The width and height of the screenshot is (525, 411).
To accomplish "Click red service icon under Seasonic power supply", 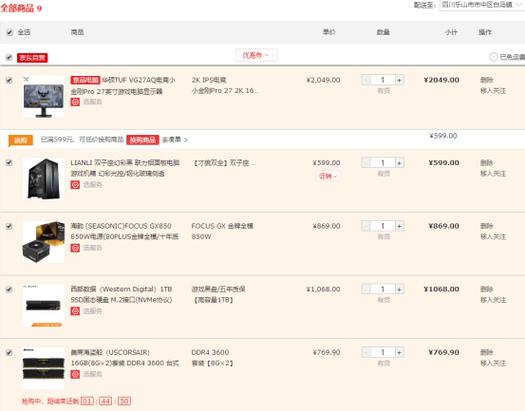I will [x=75, y=248].
